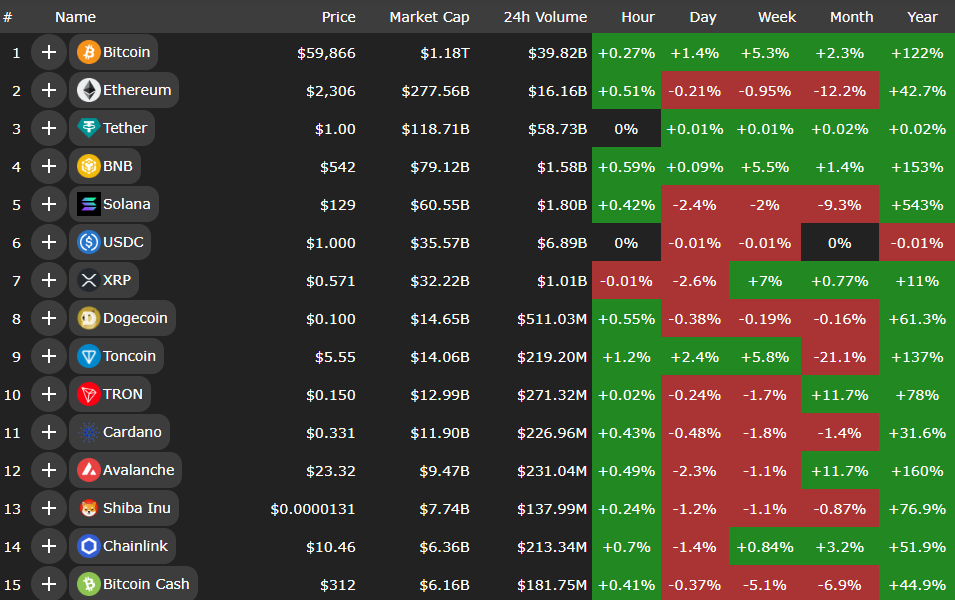Select the Year column header
Image resolution: width=955 pixels, height=600 pixels.
point(922,17)
